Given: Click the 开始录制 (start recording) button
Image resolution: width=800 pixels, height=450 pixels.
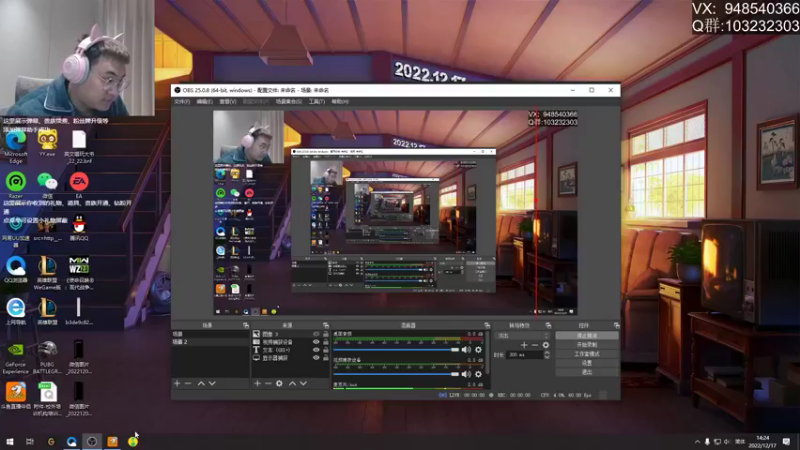Looking at the screenshot, I should pyautogui.click(x=587, y=345).
